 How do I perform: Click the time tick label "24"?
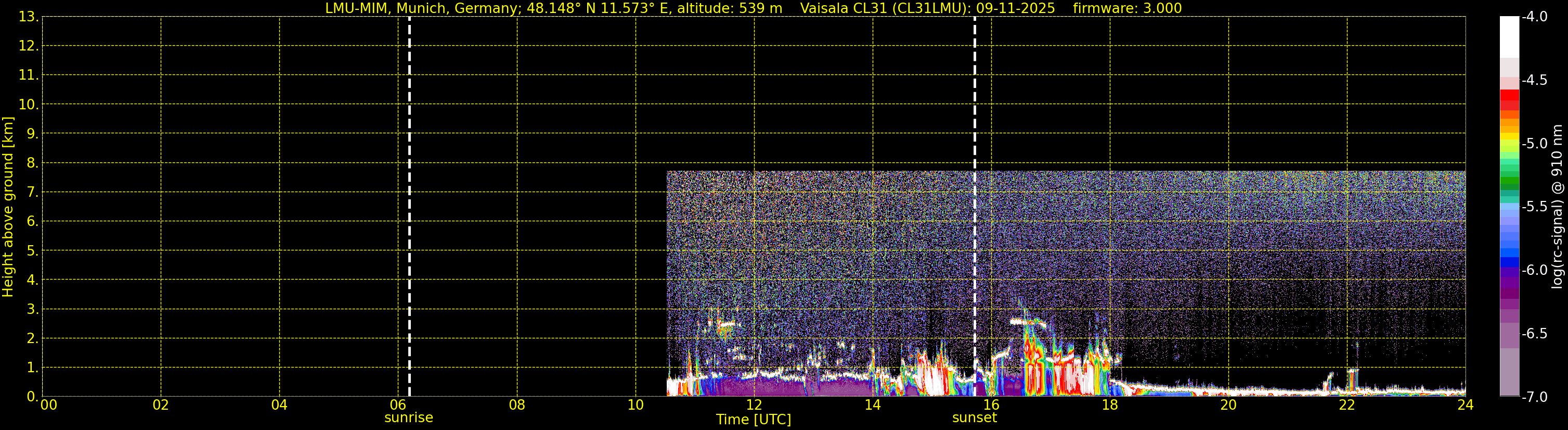point(1466,405)
